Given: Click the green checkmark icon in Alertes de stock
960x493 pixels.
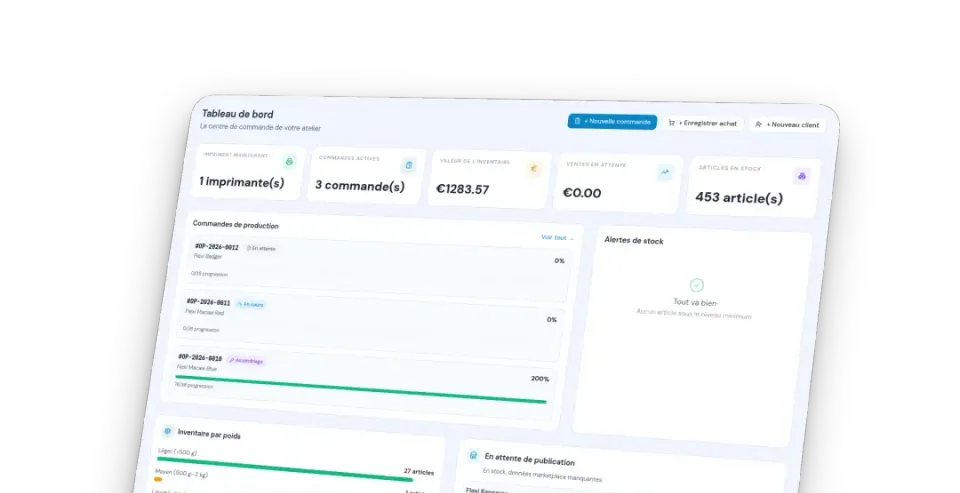Looking at the screenshot, I should (x=697, y=285).
